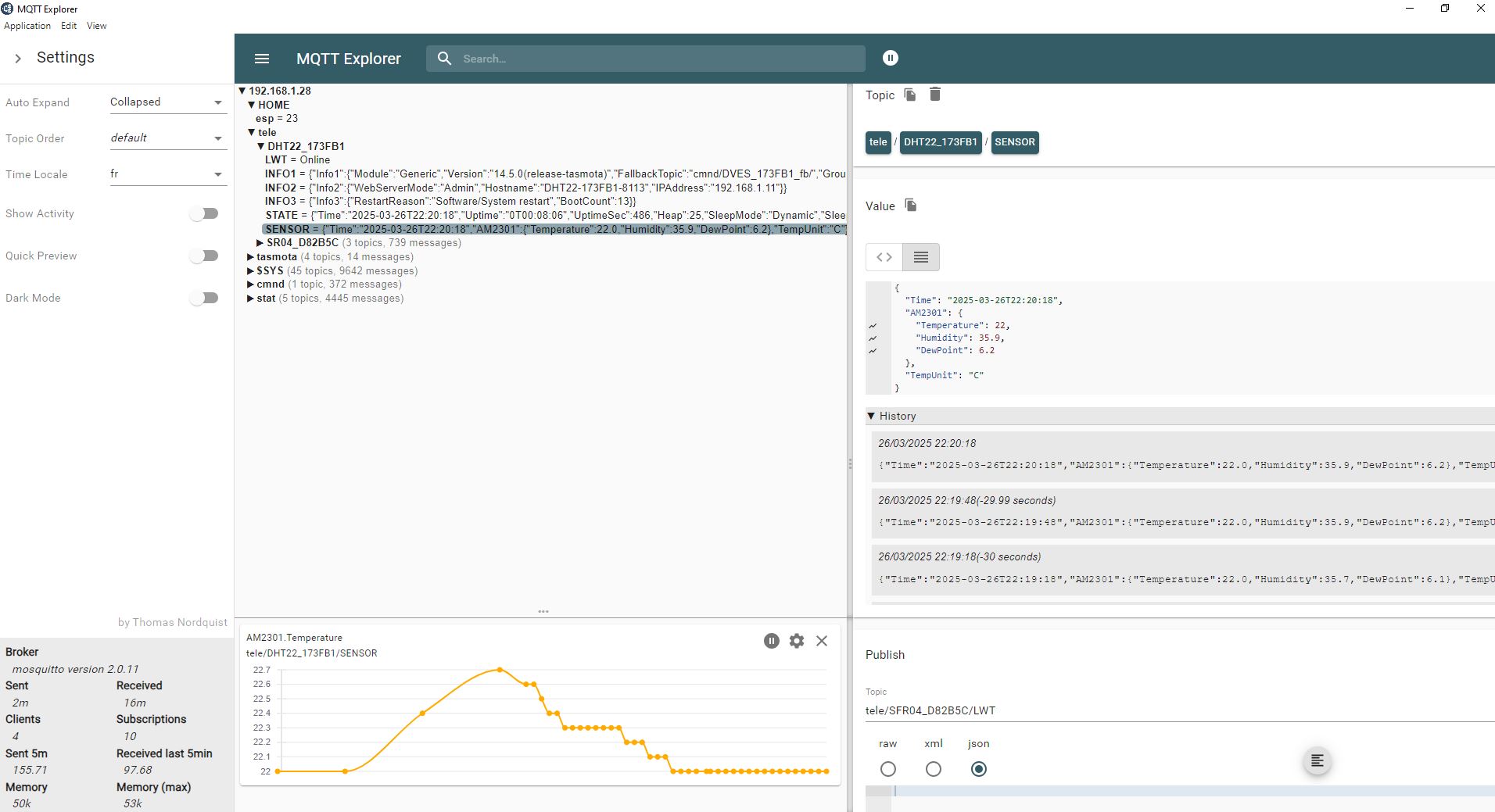Screen dimensions: 1495x812
Task: Expand the stat tree node
Action: pos(251,299)
